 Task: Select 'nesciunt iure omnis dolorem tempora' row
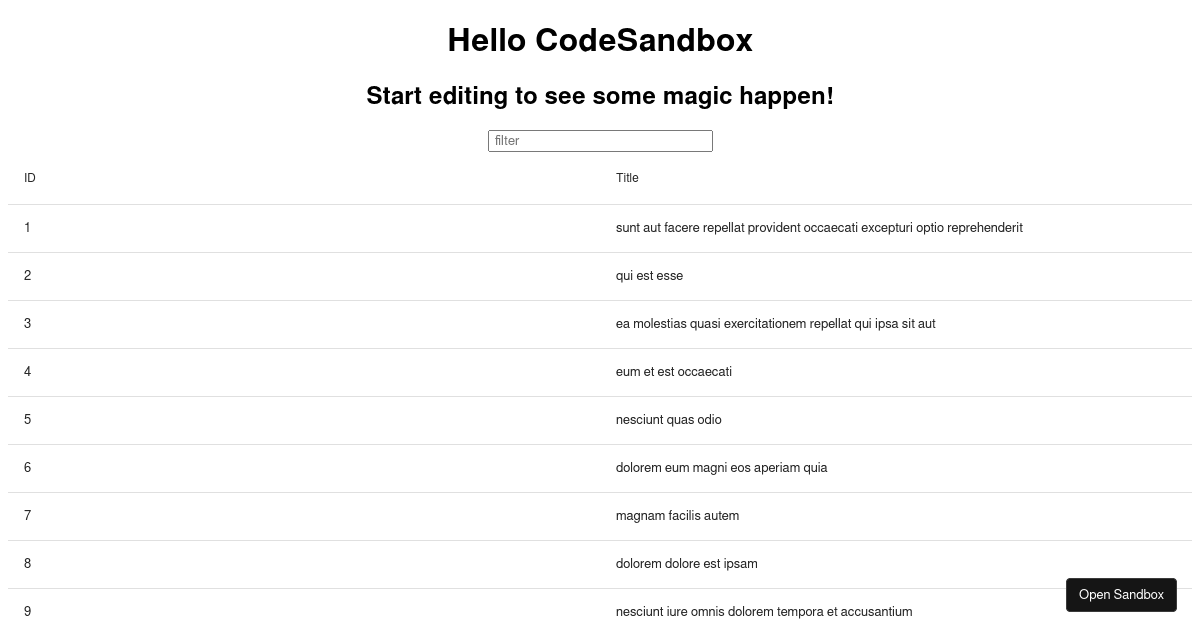click(600, 610)
